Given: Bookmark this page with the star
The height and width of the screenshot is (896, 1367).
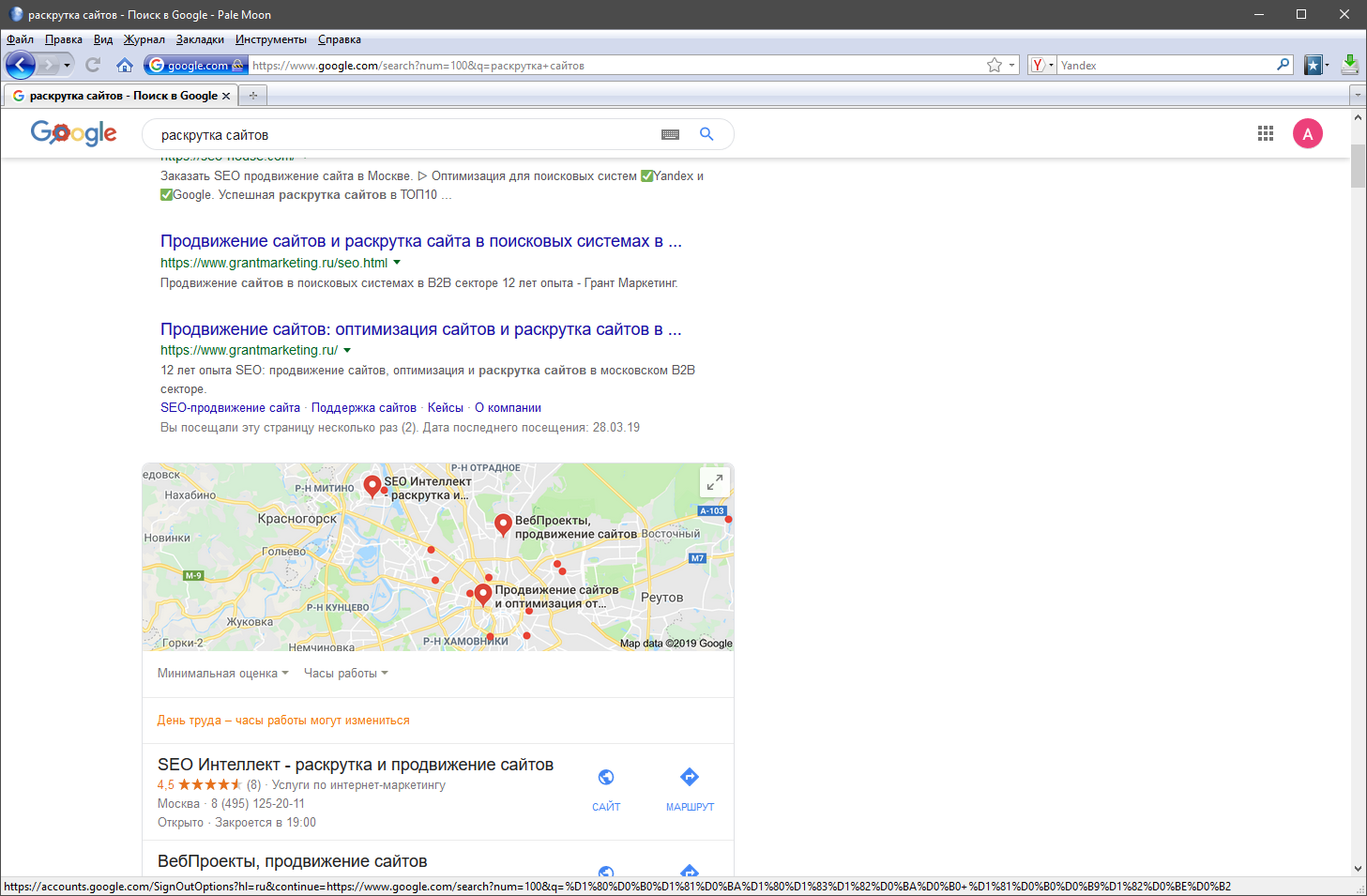Looking at the screenshot, I should click(995, 65).
